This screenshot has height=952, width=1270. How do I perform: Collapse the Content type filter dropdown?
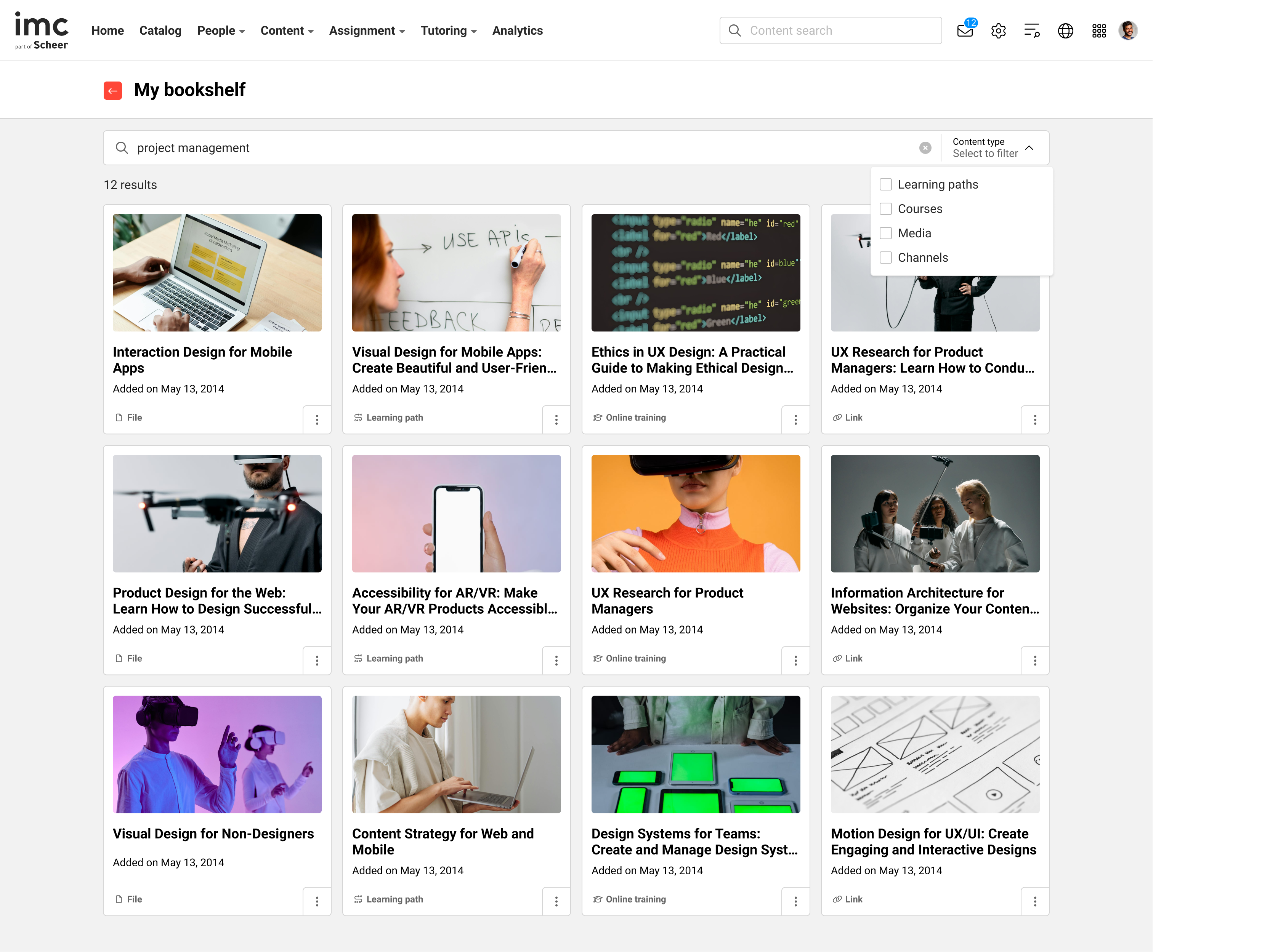point(1029,148)
